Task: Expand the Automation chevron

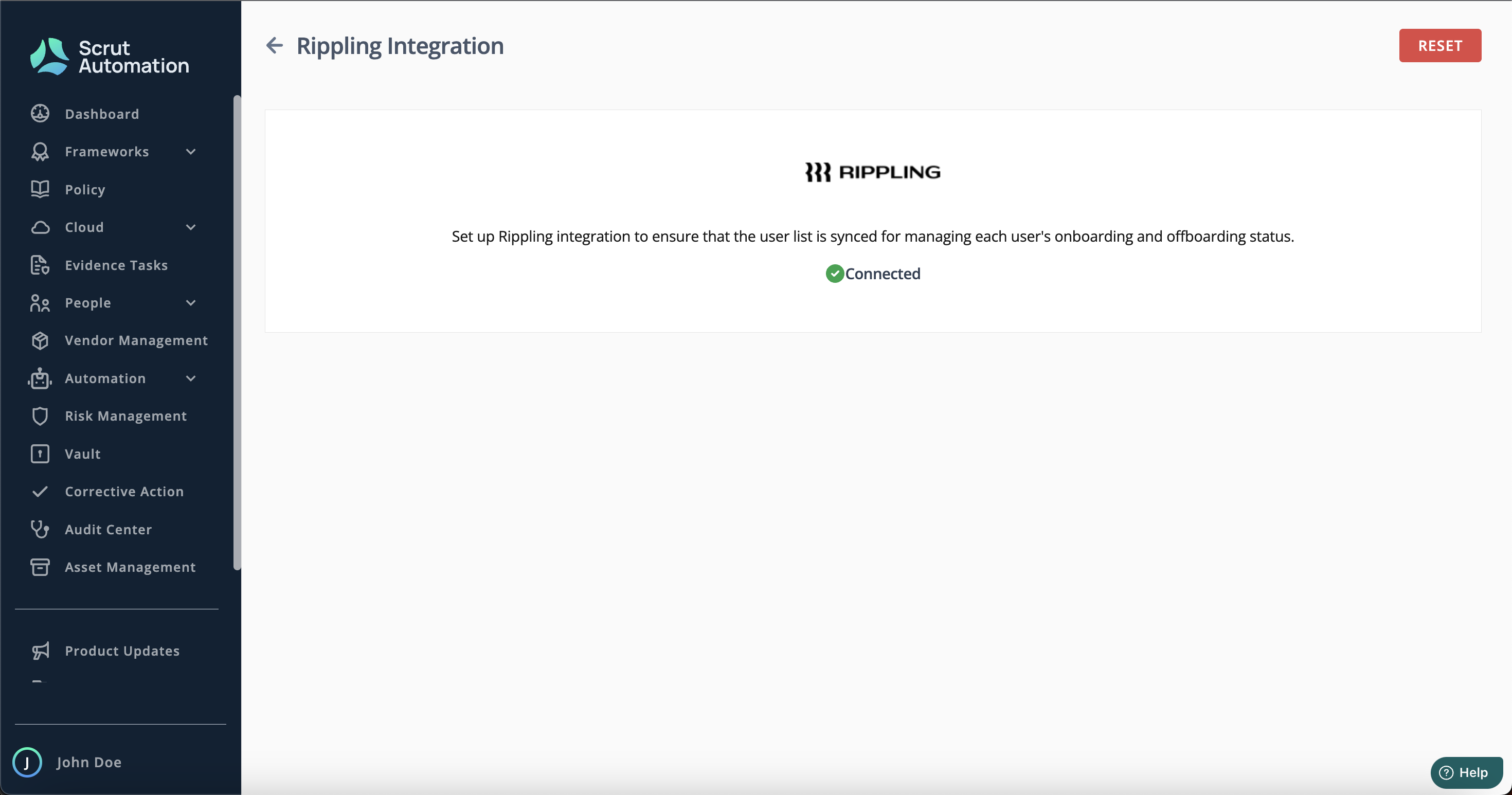Action: coord(191,378)
